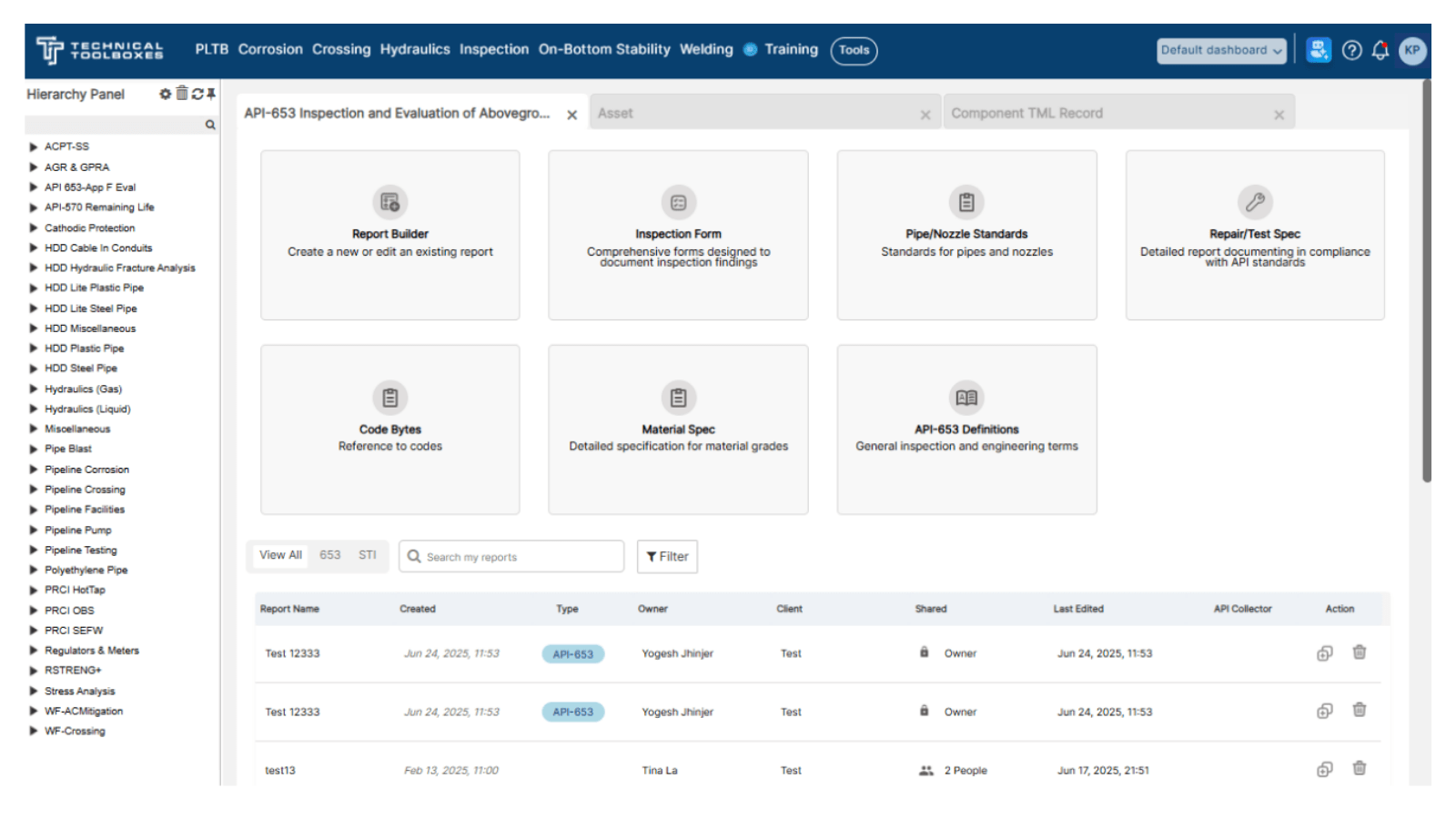This screenshot has height=819, width=1456.
Task: Open the Inspection menu
Action: coord(494,49)
